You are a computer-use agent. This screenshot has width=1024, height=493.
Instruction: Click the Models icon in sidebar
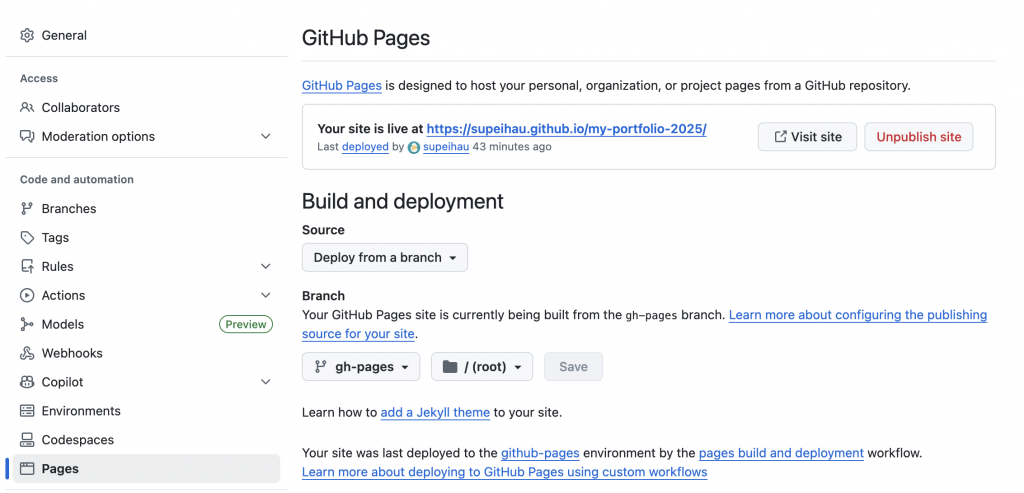click(x=27, y=325)
